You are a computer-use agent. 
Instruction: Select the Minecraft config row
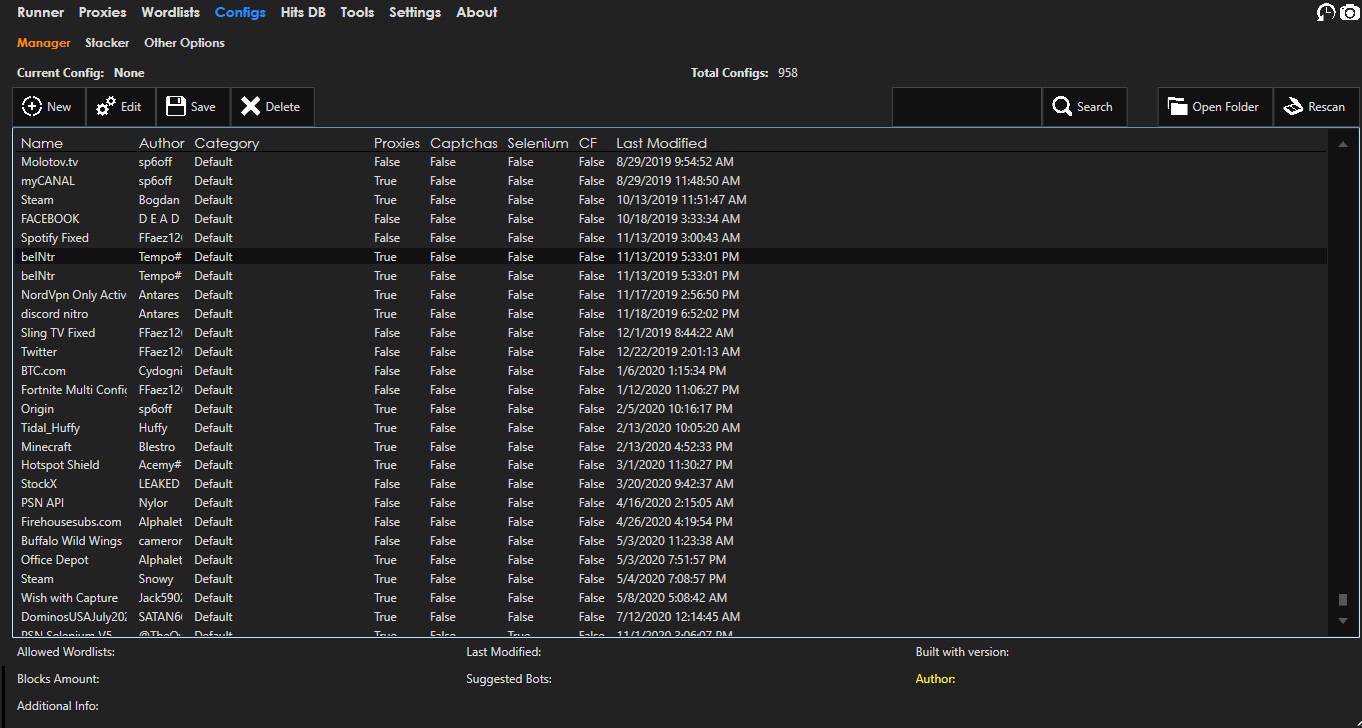click(x=670, y=447)
